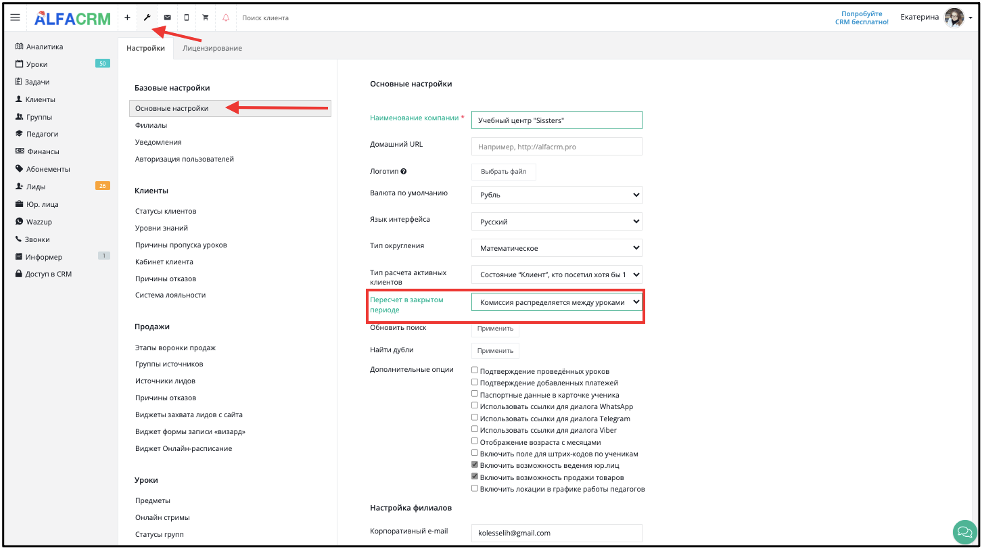The width and height of the screenshot is (981, 550).
Task: Toggle Подтверждение добавленных платежей checkbox
Action: click(x=475, y=382)
